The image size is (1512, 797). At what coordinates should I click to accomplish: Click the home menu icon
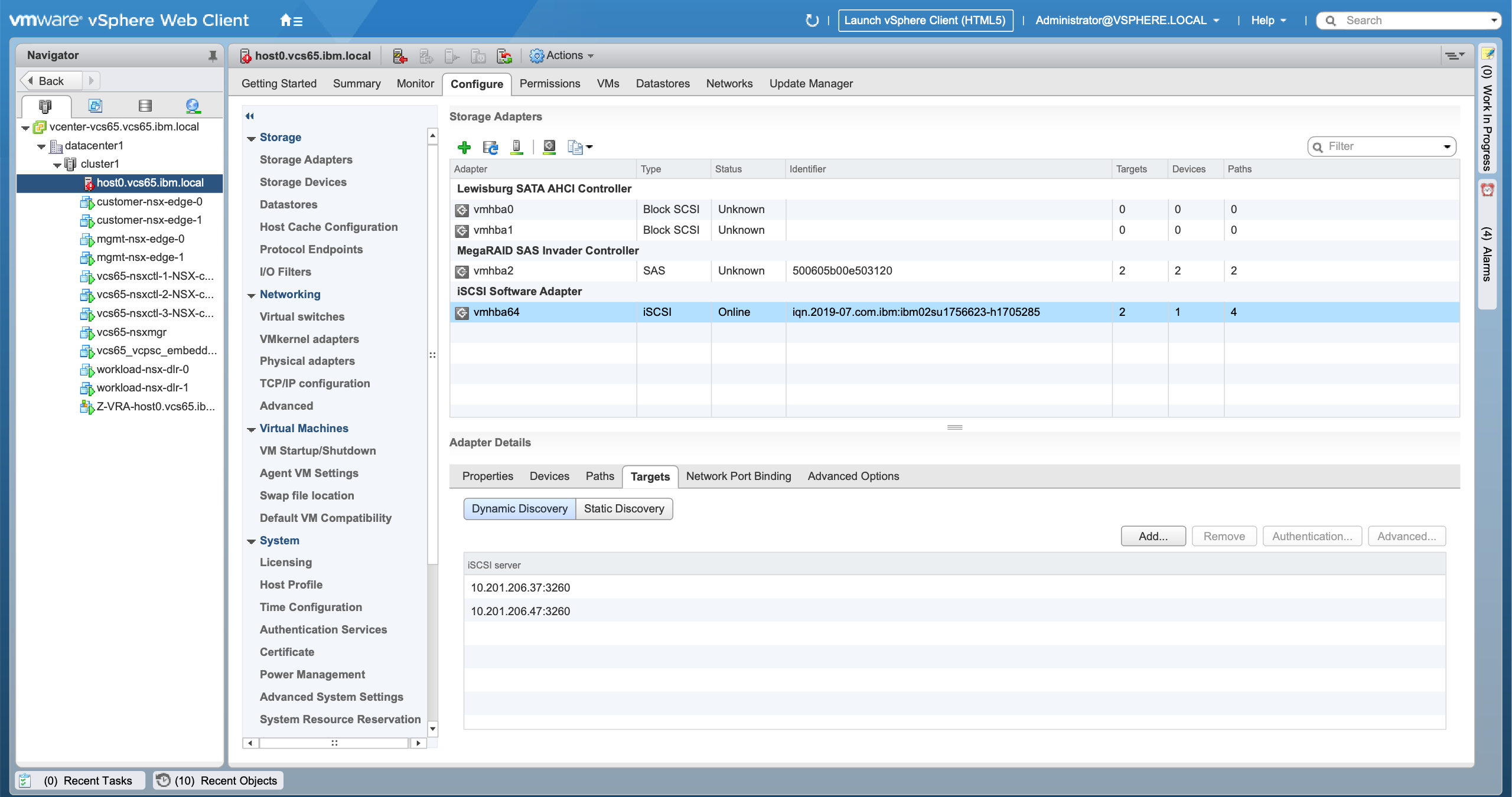click(291, 21)
